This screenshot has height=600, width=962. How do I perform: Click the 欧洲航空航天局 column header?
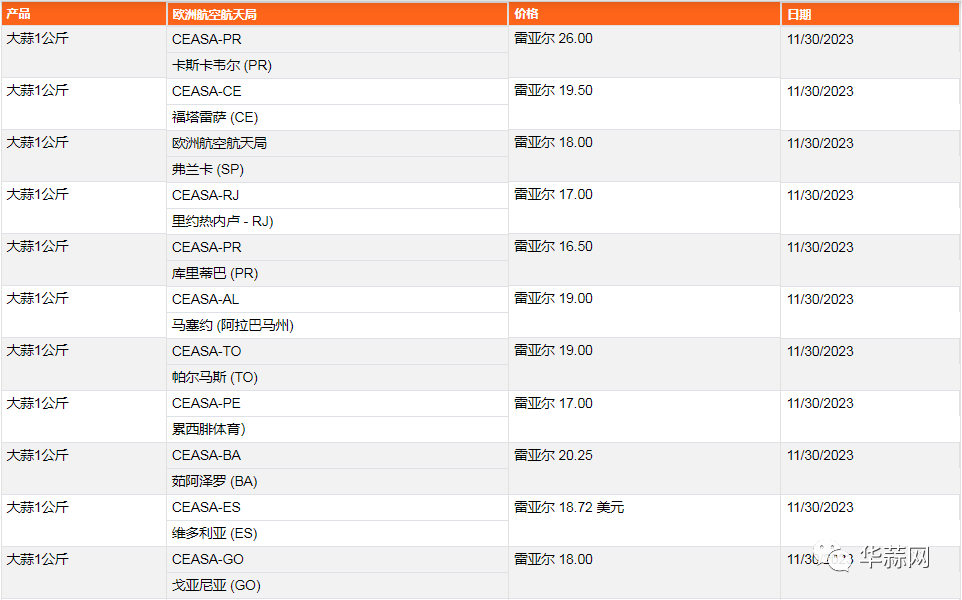(x=337, y=13)
